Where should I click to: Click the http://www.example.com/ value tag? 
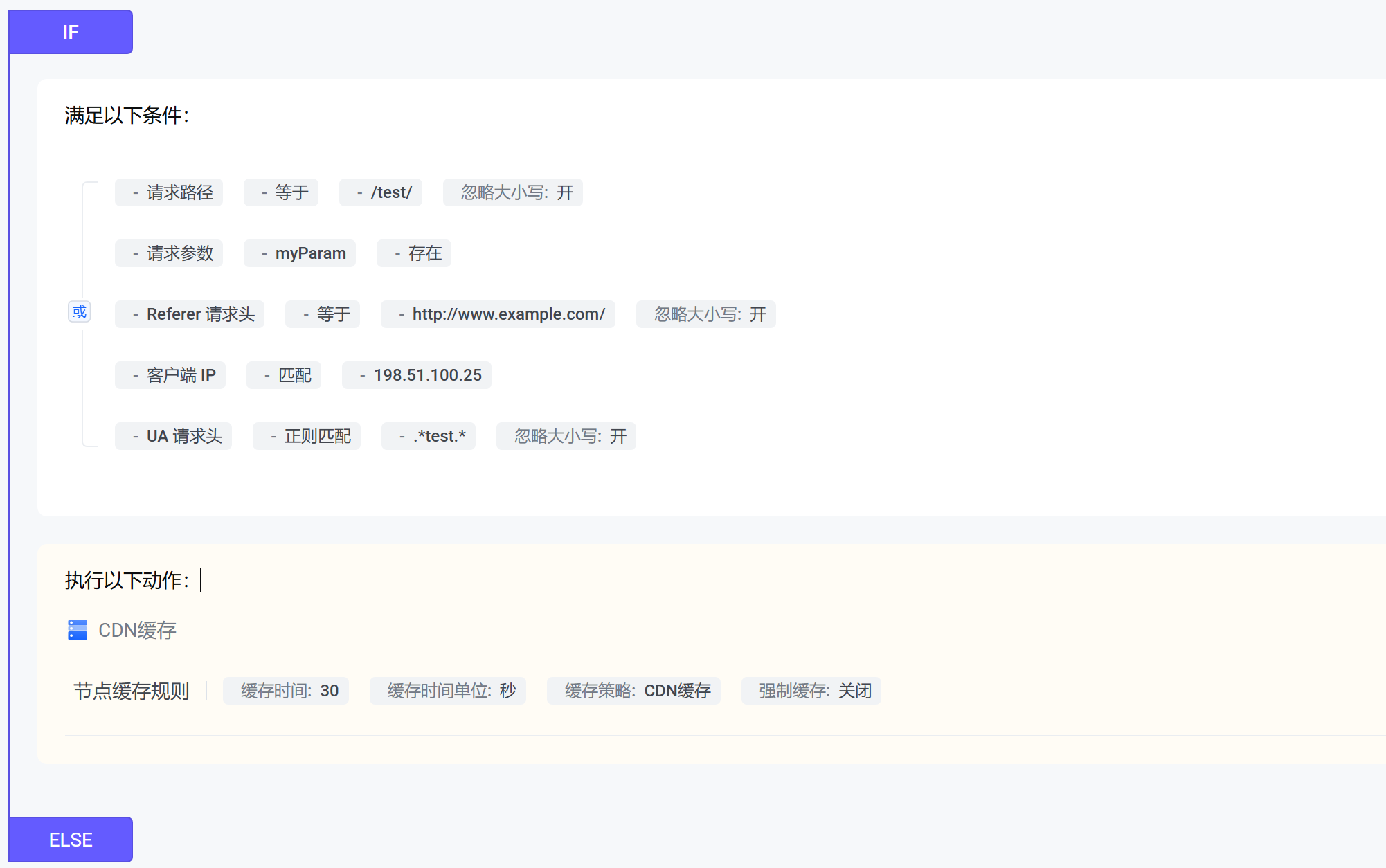point(498,314)
